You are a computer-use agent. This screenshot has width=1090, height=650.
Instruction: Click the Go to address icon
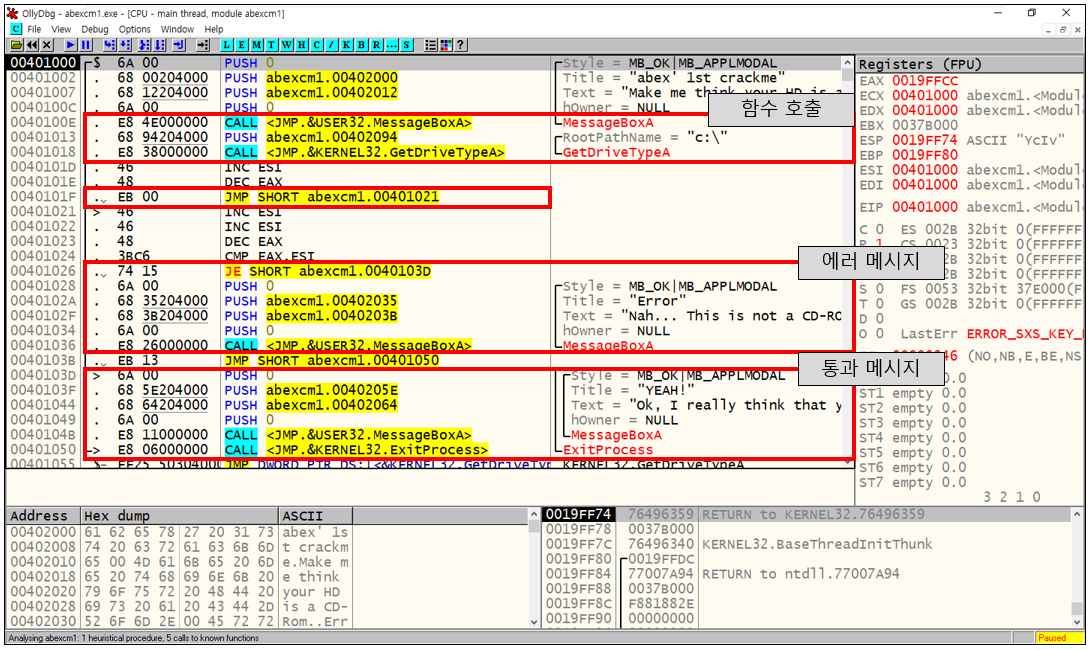(203, 45)
